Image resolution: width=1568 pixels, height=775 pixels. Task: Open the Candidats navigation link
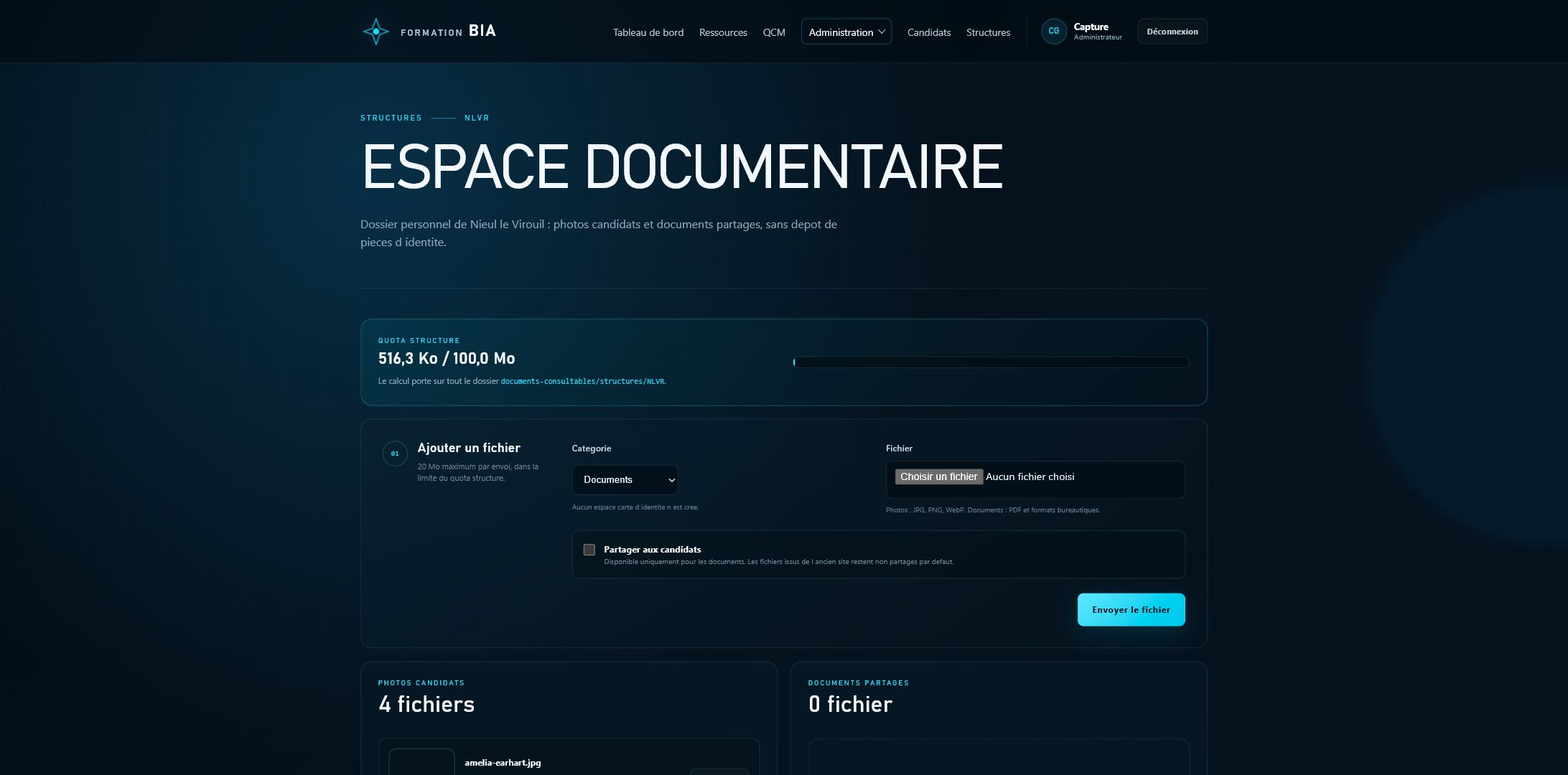click(929, 32)
